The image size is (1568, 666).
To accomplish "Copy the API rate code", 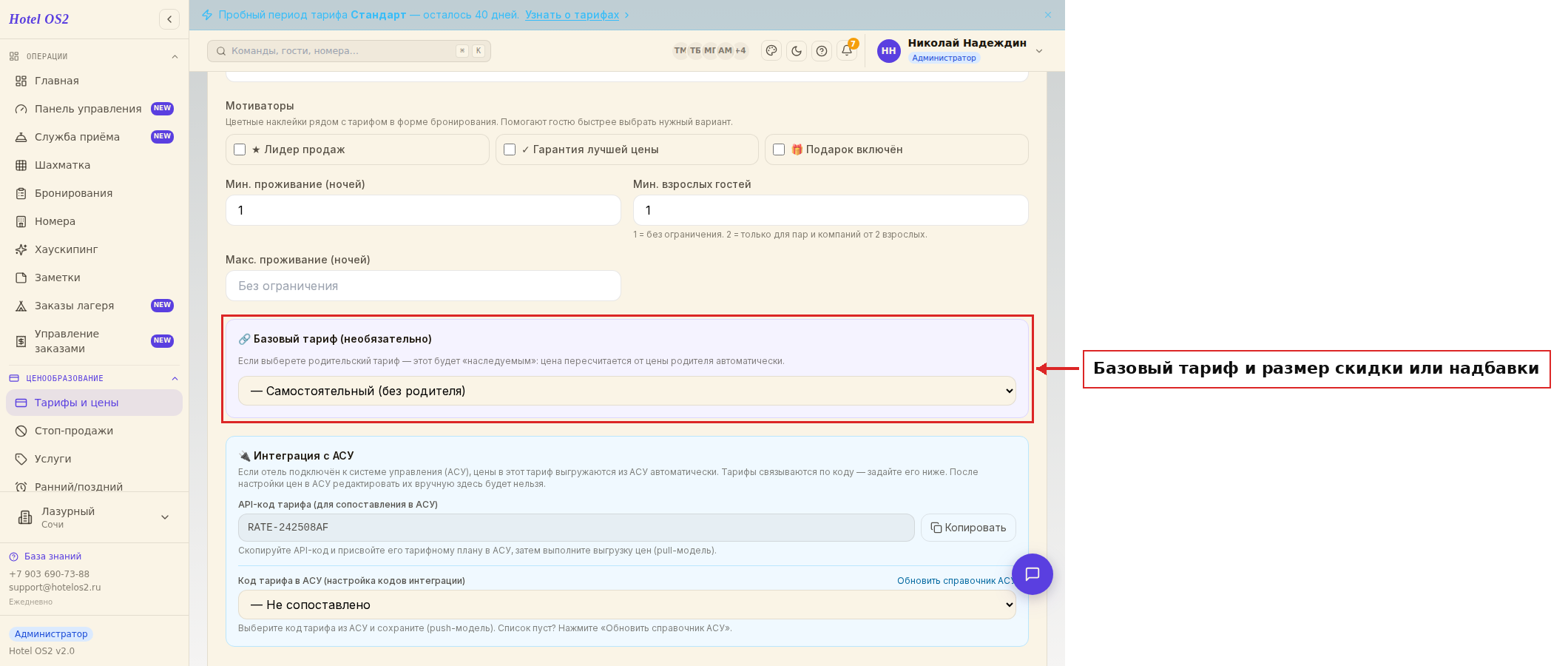I will point(968,528).
